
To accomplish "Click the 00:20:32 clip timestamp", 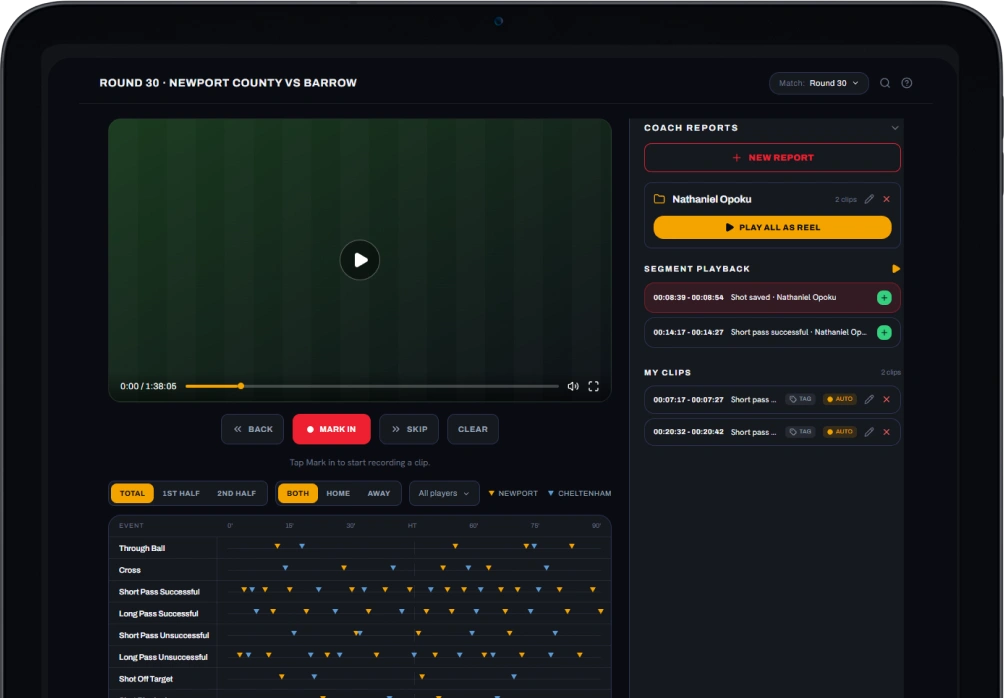I will pos(688,432).
